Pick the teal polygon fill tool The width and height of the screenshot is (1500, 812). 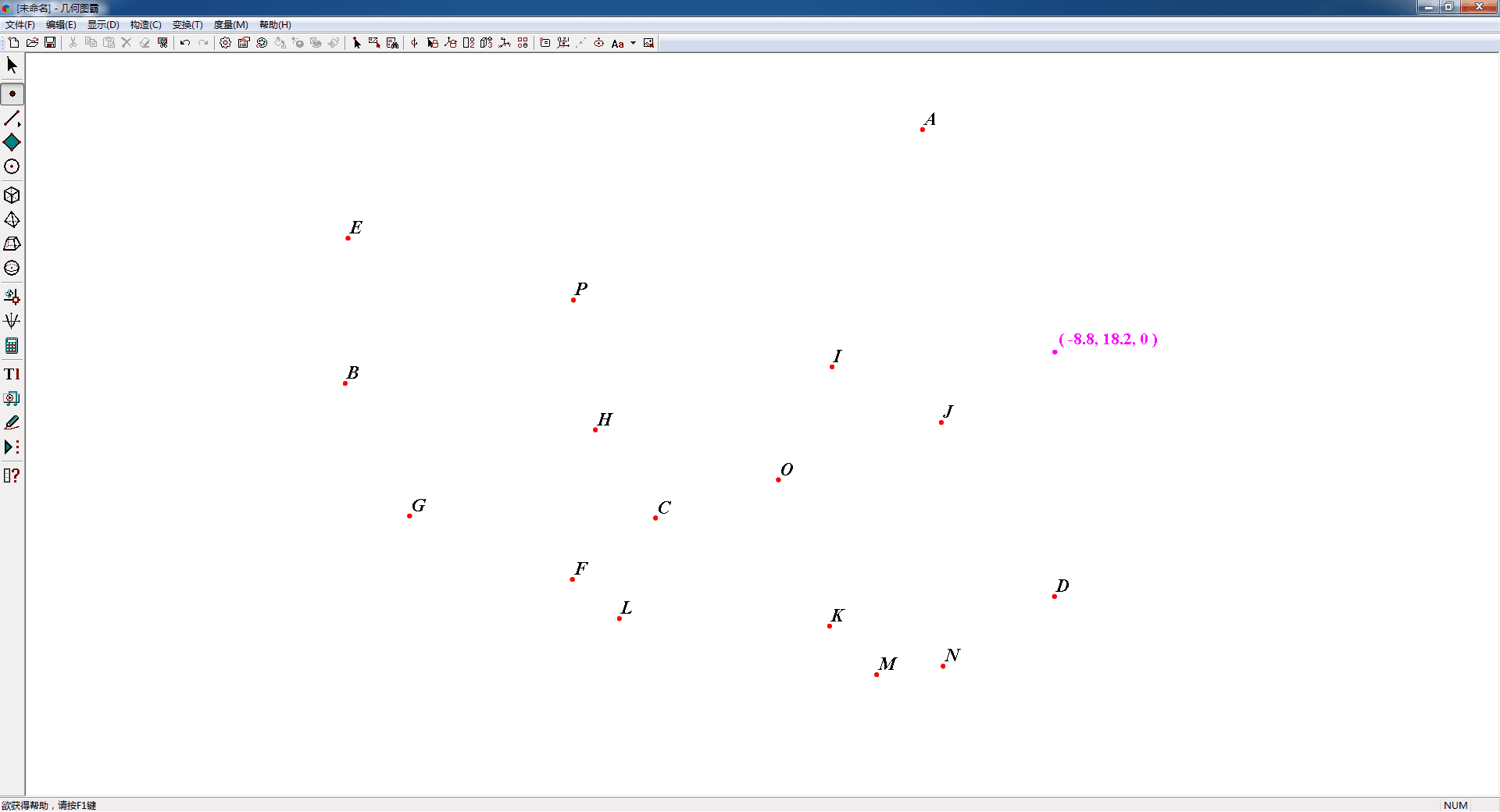12,143
